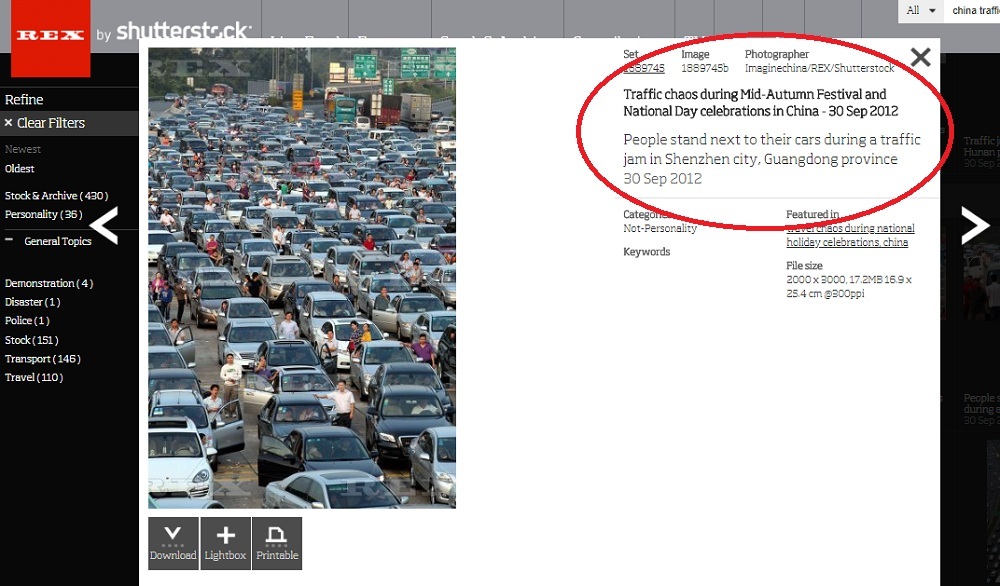This screenshot has height=586, width=1000.
Task: Go to the previous image arrow
Action: [x=104, y=225]
